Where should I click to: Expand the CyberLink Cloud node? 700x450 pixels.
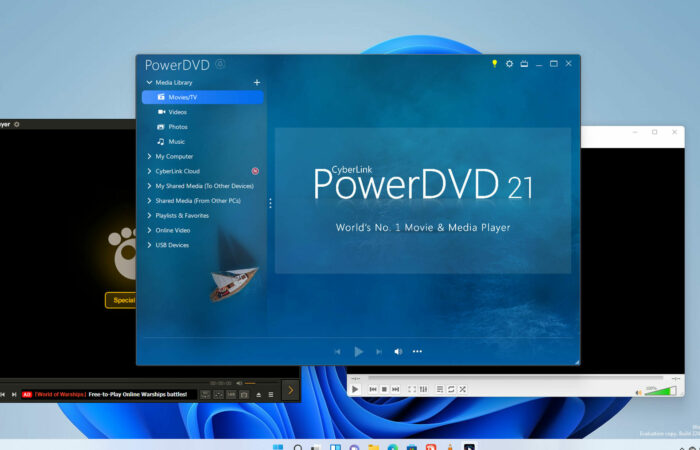[x=150, y=171]
